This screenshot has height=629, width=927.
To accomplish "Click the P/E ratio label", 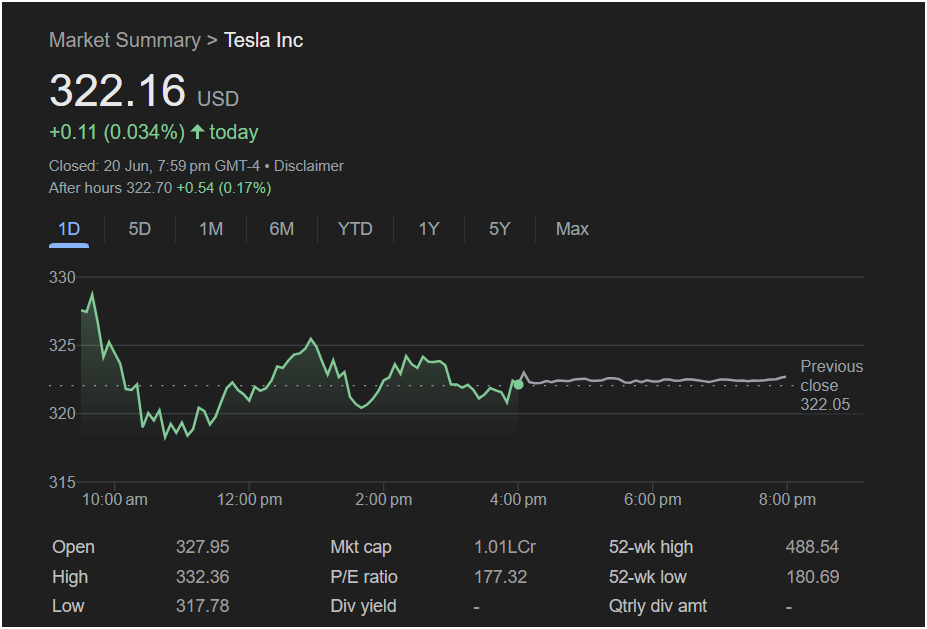I will (x=364, y=577).
